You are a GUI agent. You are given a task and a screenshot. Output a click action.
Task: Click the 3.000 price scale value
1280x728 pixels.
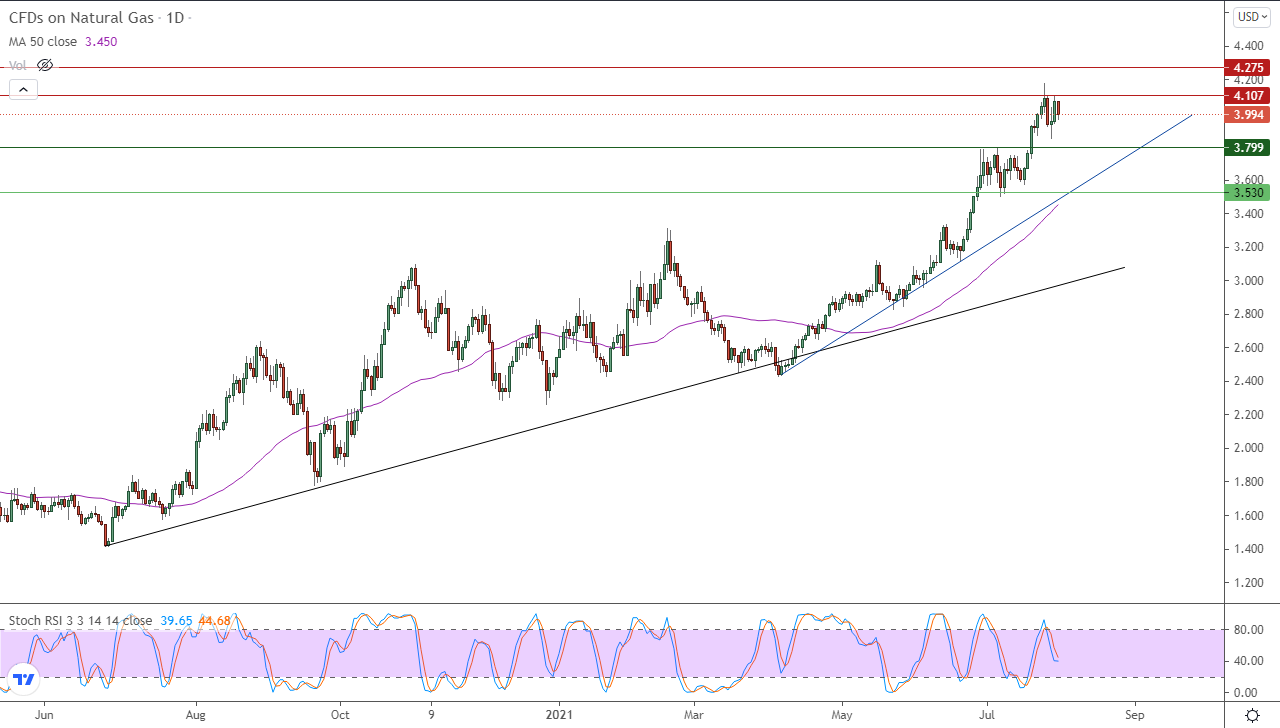coord(1249,281)
